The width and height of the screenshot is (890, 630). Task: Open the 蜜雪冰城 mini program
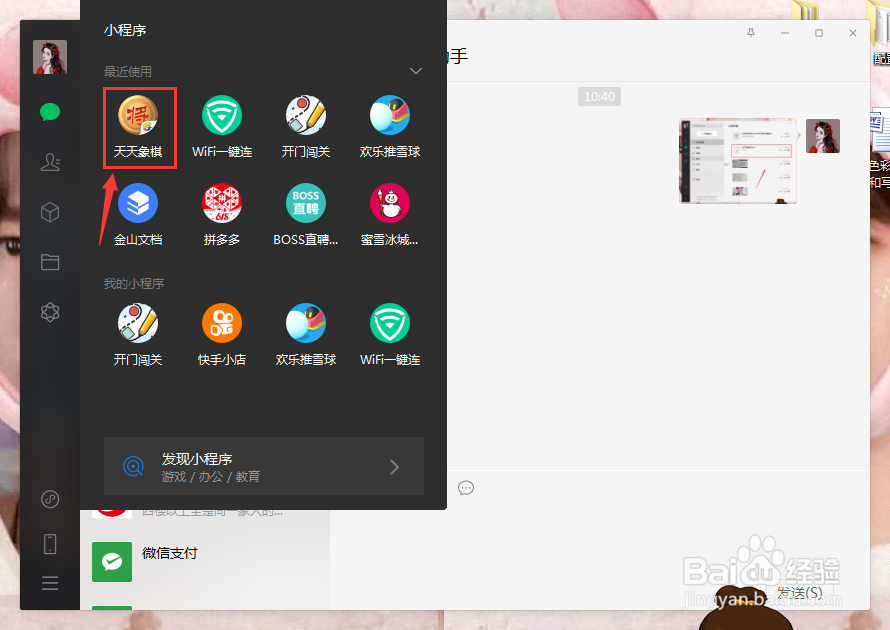tap(390, 215)
